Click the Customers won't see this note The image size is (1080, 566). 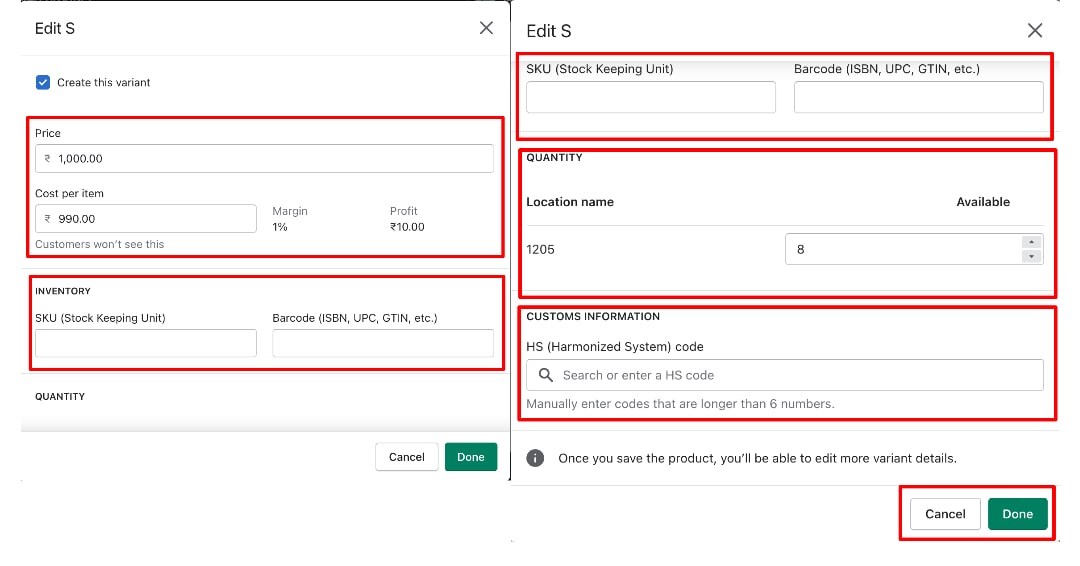pyautogui.click(x=100, y=244)
